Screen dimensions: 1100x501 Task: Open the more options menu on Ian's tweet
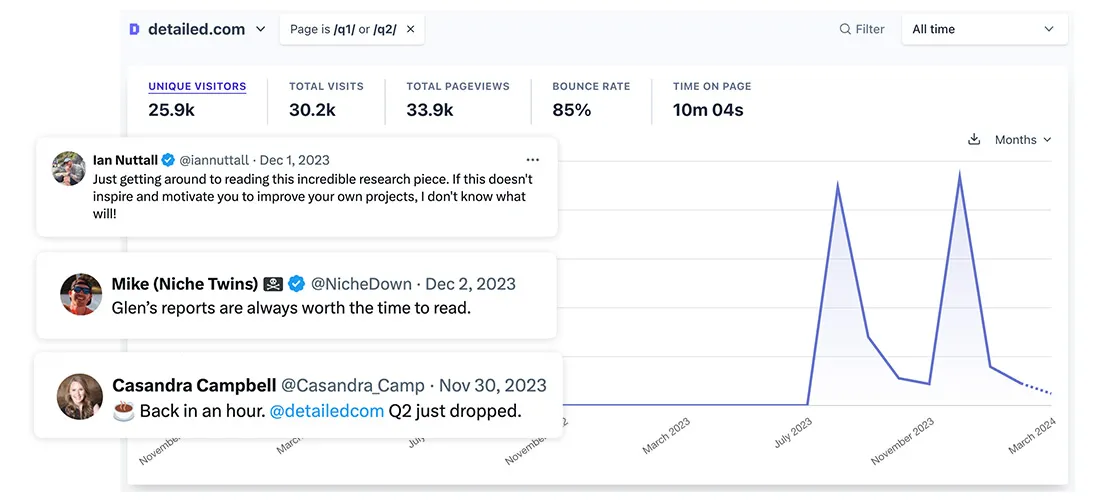pos(532,160)
